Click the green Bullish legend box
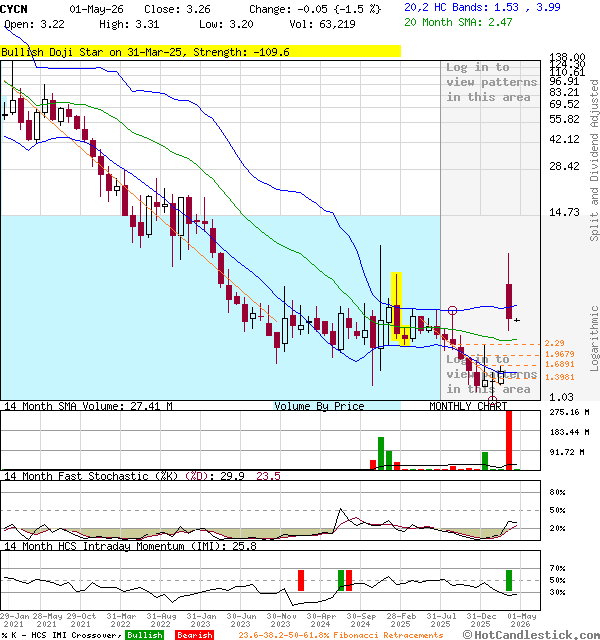 click(144, 635)
